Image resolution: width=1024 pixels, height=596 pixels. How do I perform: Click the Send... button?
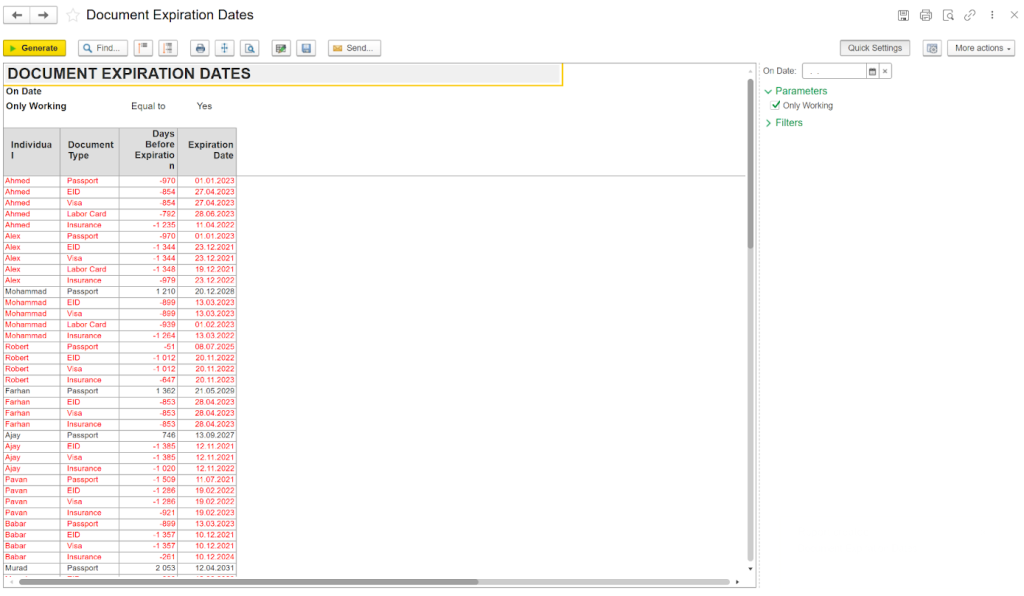point(353,48)
